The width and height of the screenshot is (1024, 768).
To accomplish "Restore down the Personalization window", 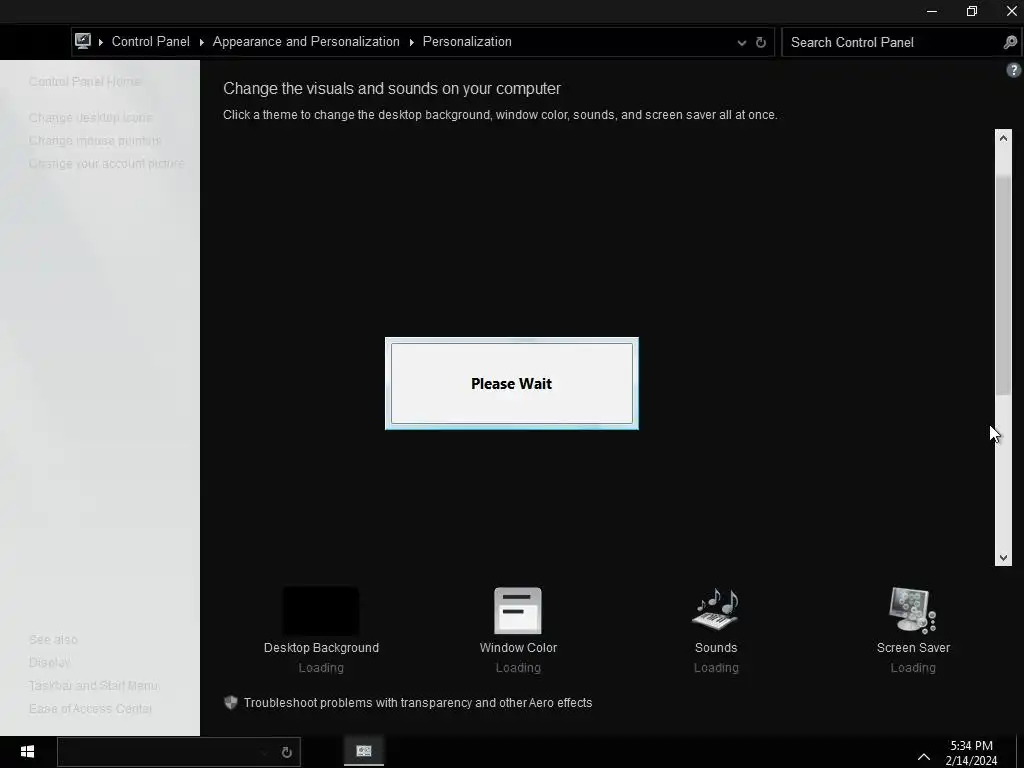I will click(972, 11).
